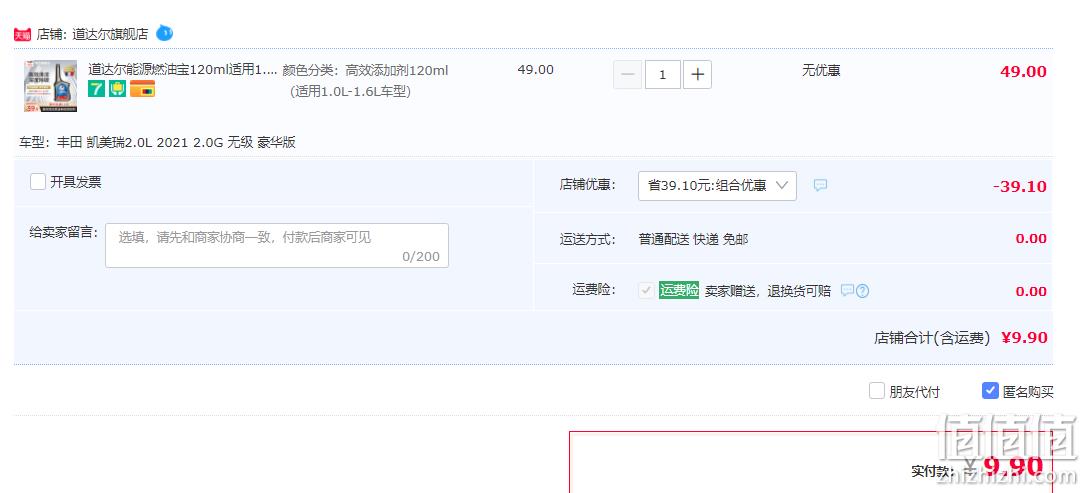
Task: Click the green shield guarantee badge
Action: coord(118,89)
